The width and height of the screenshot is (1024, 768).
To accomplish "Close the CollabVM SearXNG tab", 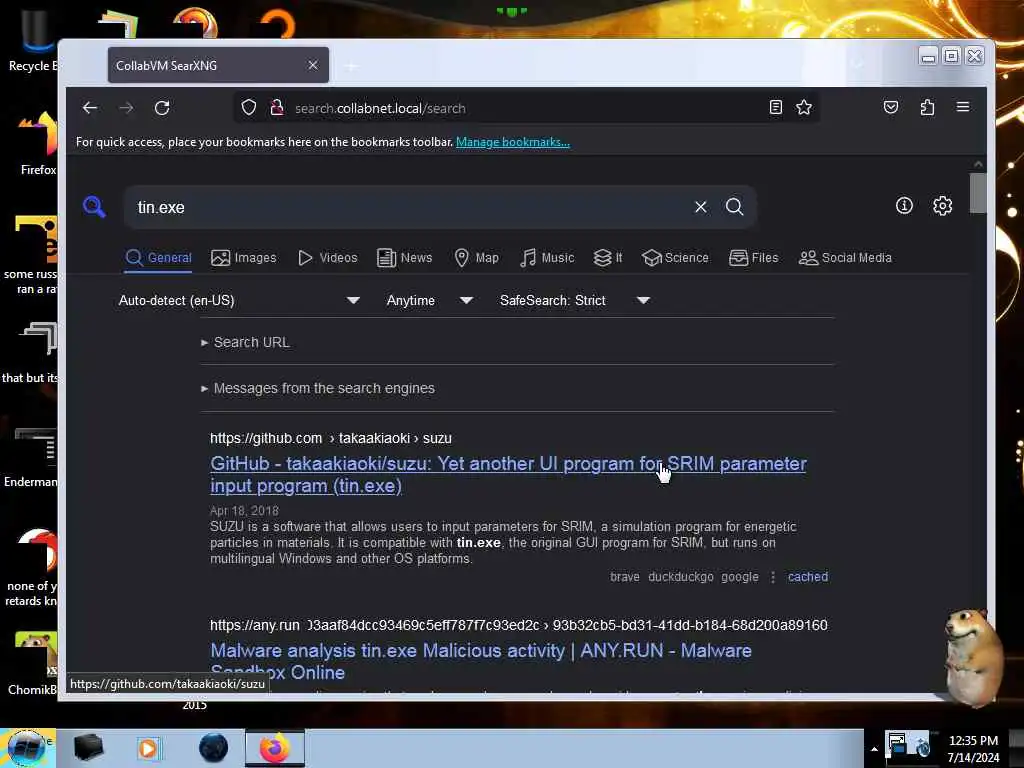I will click(x=313, y=65).
